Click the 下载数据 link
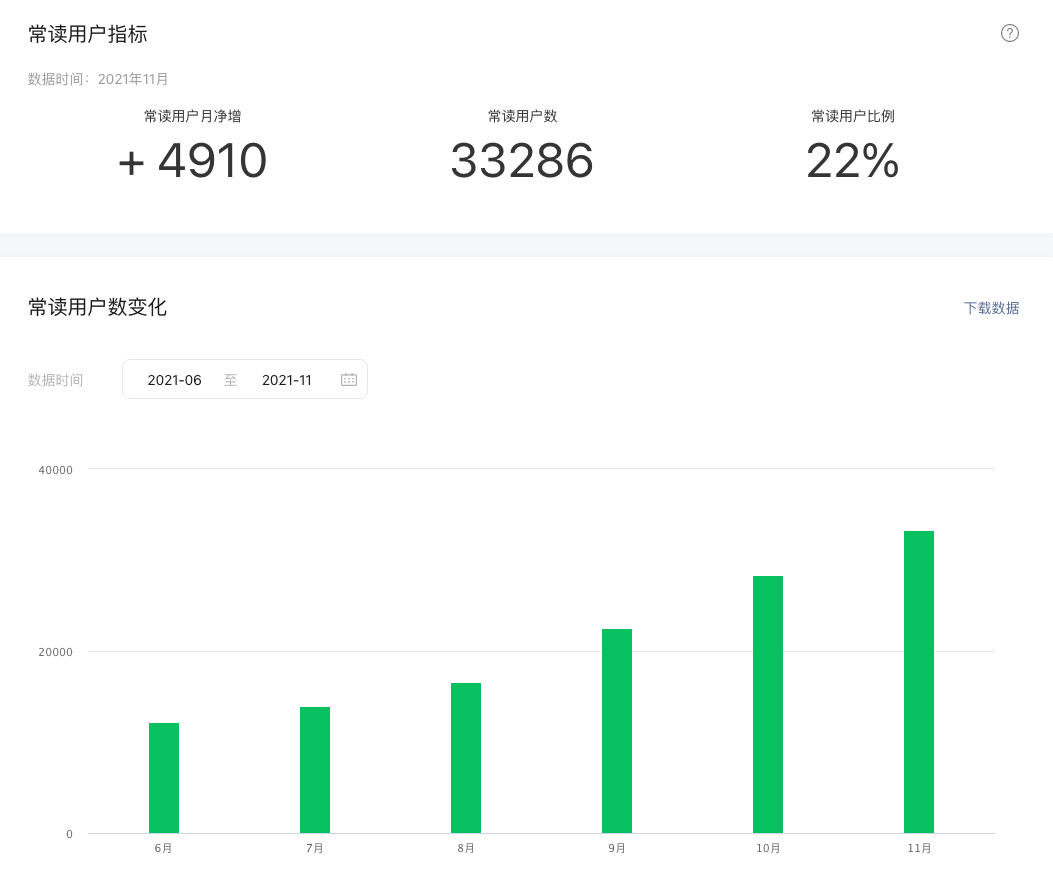Screen dimensions: 1053x893 pyautogui.click(x=991, y=308)
